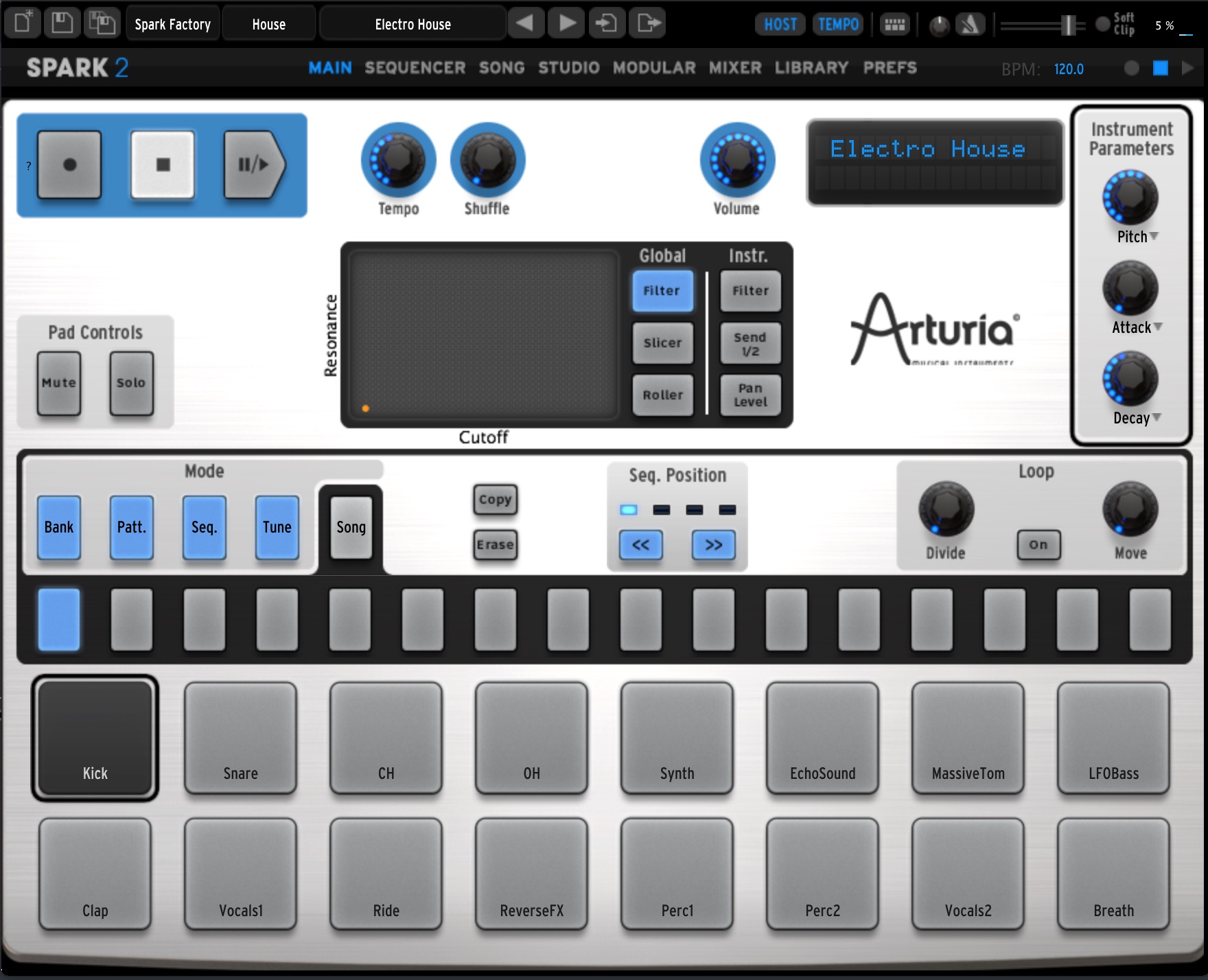Click the orange dot in the XY pad

pos(366,408)
